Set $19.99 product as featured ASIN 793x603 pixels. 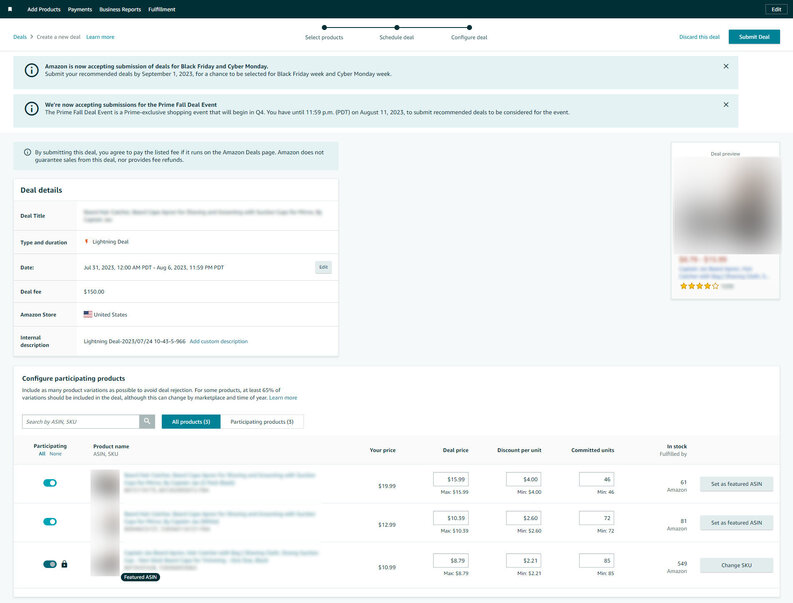(x=736, y=484)
